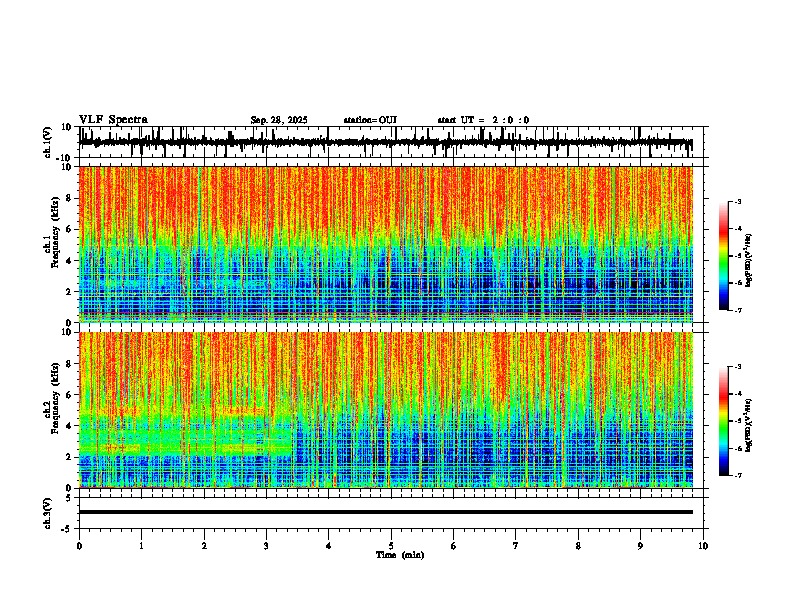Click the "2" kHz tick on ch.2 frequency axis
This screenshot has height=612, width=792.
pos(70,457)
